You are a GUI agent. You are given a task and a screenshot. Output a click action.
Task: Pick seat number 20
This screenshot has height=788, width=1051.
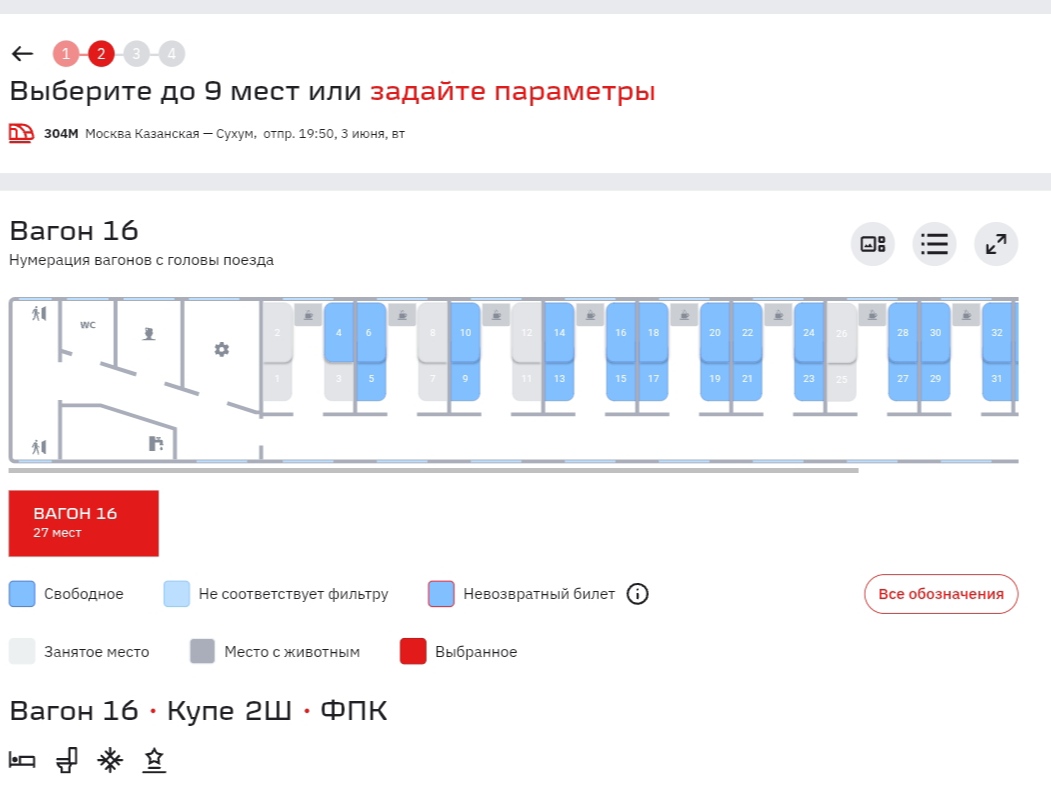715,332
